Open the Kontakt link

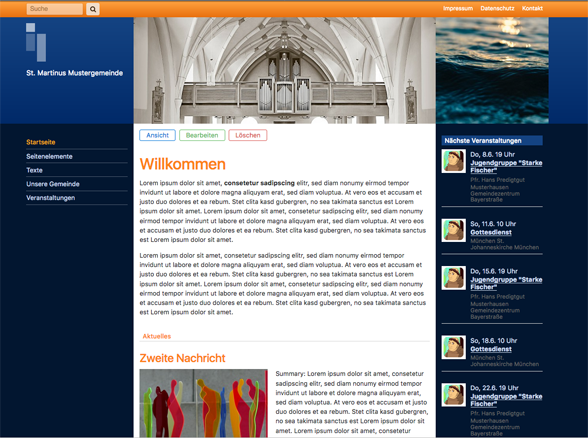[x=532, y=8]
